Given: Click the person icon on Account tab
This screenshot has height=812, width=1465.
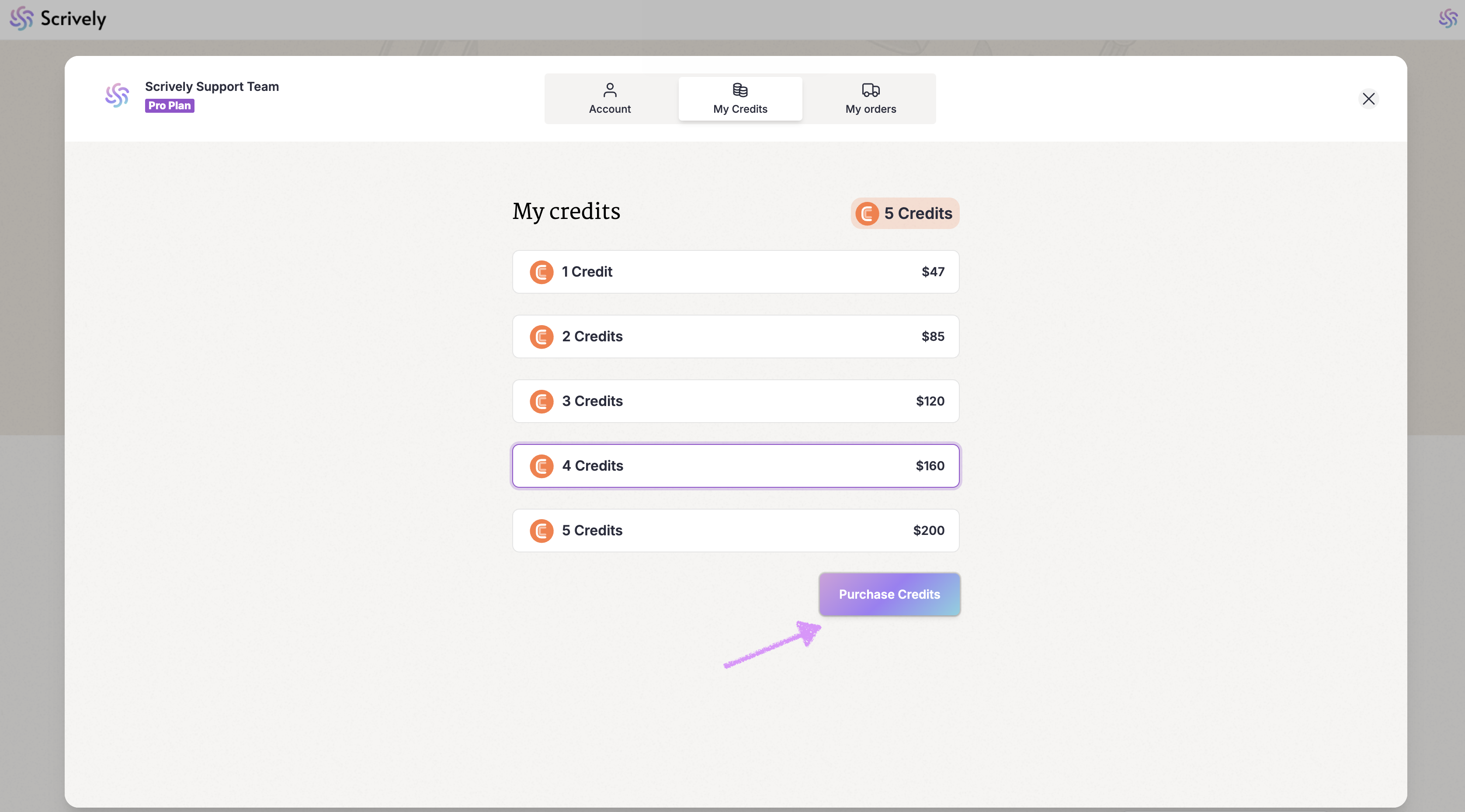Looking at the screenshot, I should [610, 90].
